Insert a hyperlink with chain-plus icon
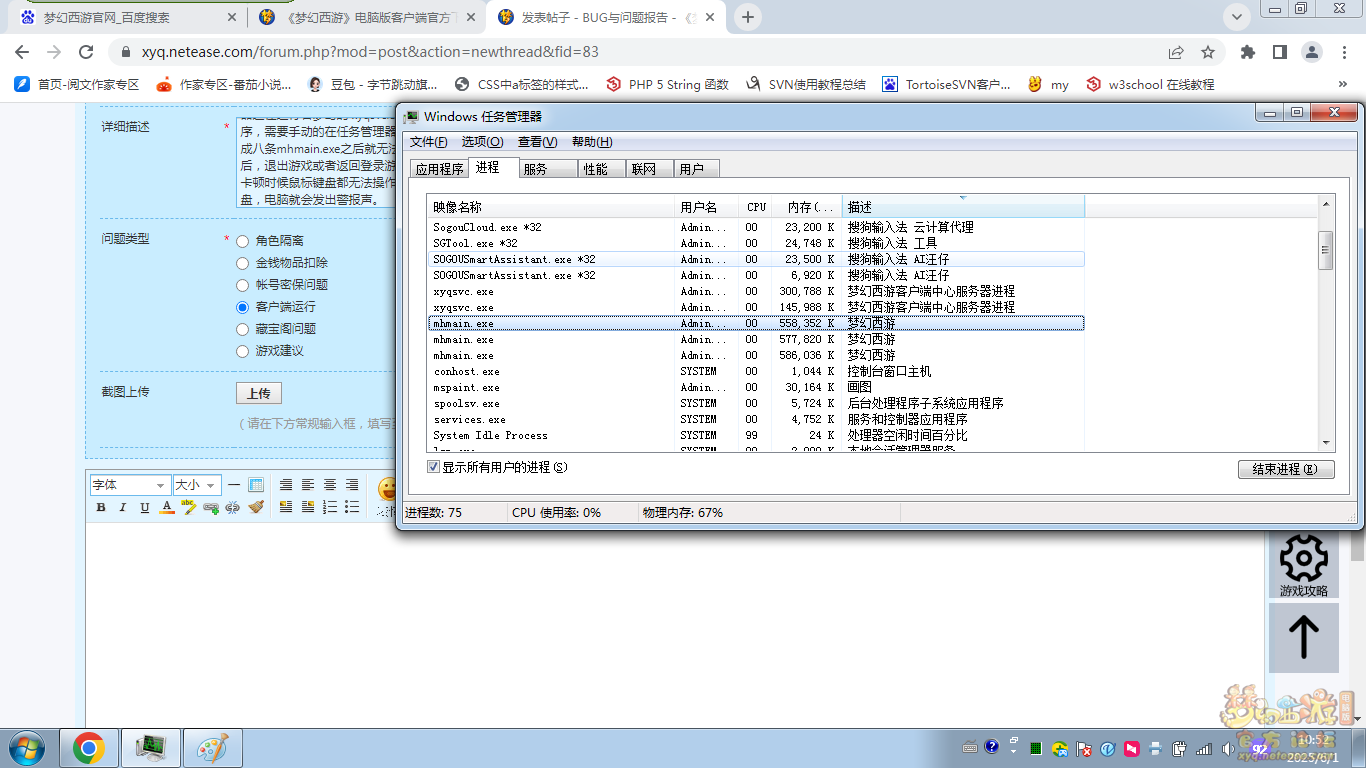 pyautogui.click(x=211, y=507)
